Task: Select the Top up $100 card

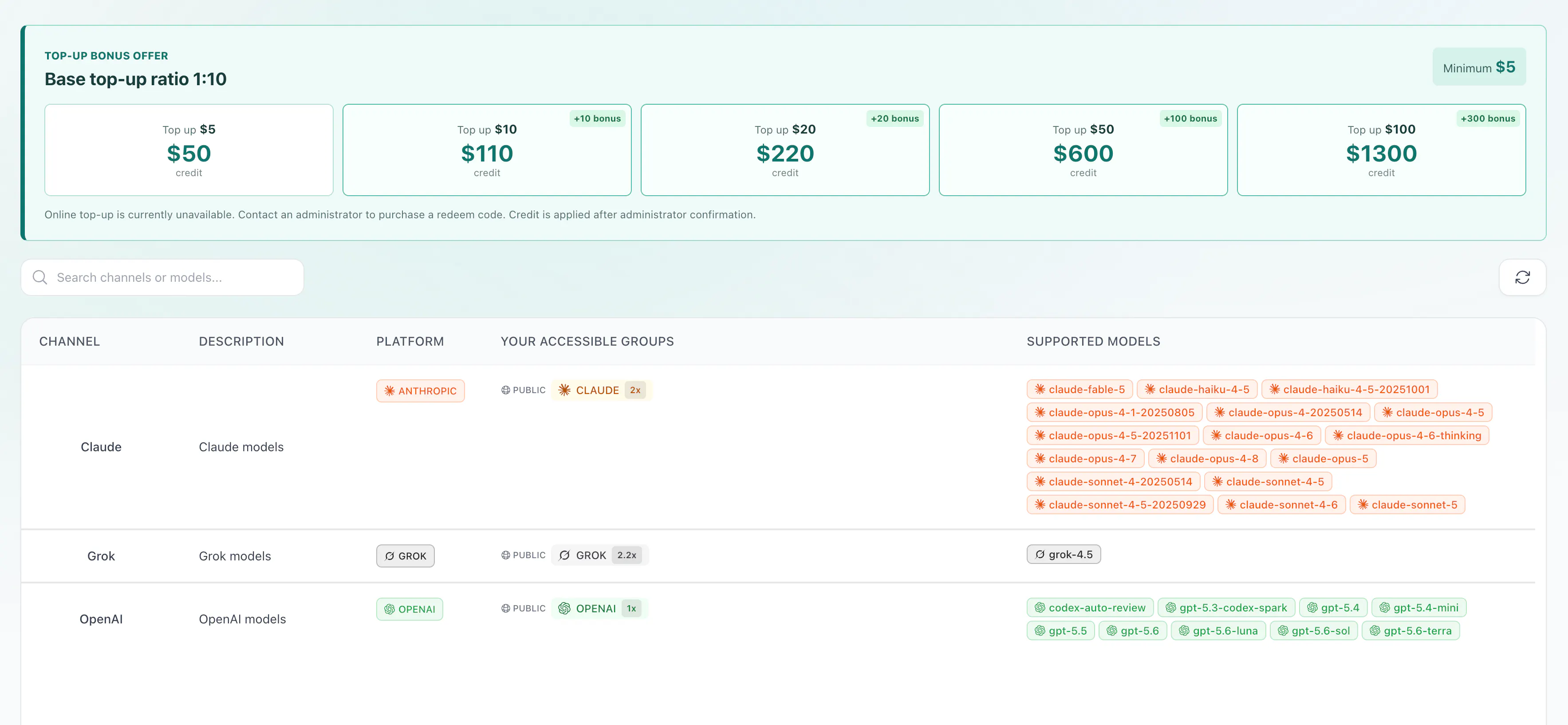Action: [1381, 150]
